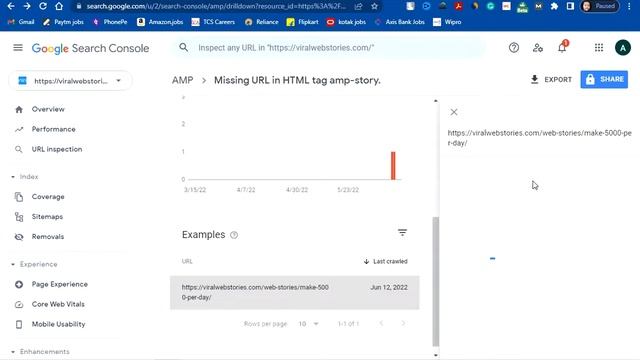Click the Jun 12, 2022 crawl date
The image size is (640, 360).
389,287
